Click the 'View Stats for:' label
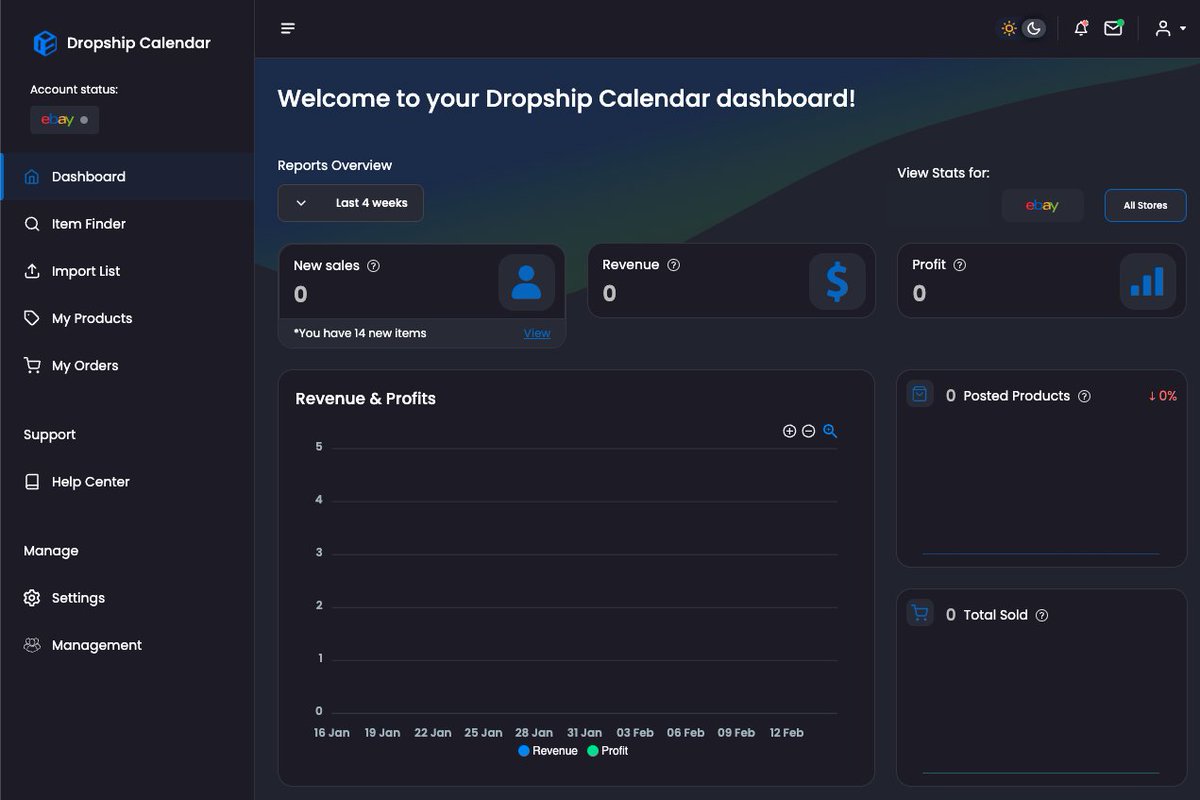This screenshot has width=1200, height=800. 943,173
